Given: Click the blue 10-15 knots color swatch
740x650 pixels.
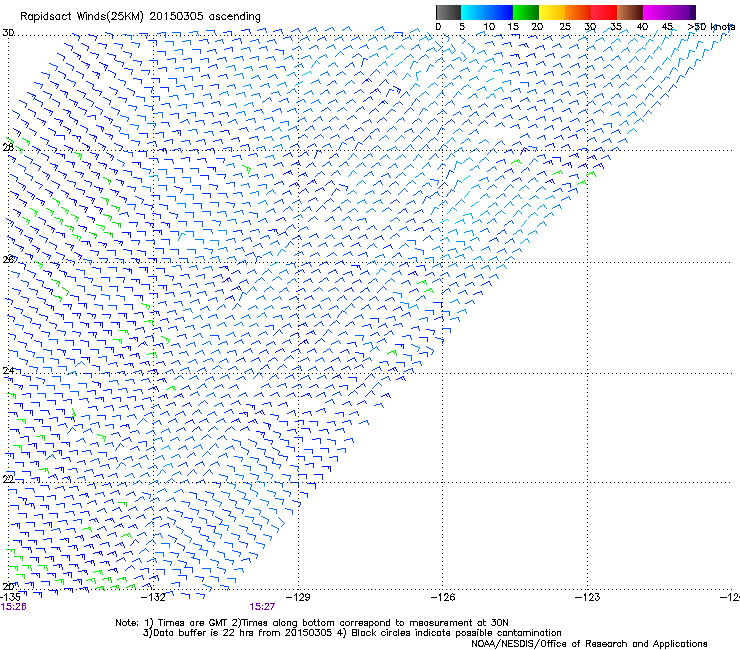Looking at the screenshot, I should tap(500, 12).
